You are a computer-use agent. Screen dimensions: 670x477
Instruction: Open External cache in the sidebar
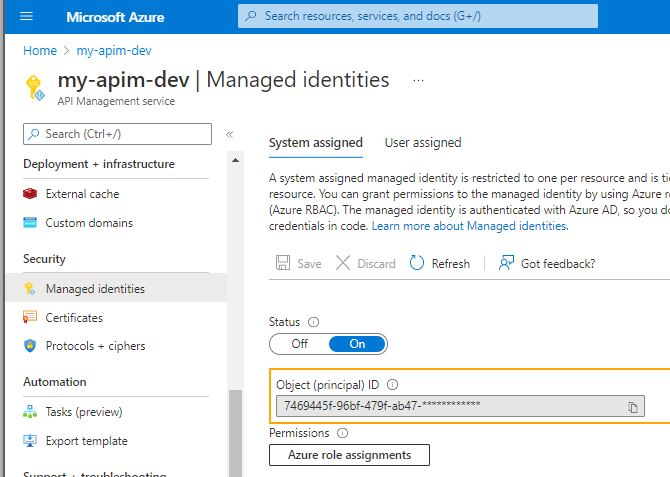116,194
